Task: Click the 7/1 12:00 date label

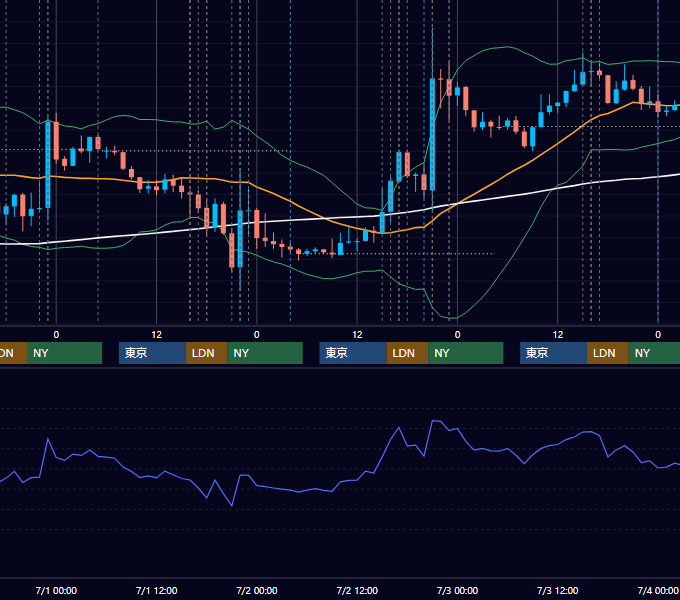Action: coord(157,590)
